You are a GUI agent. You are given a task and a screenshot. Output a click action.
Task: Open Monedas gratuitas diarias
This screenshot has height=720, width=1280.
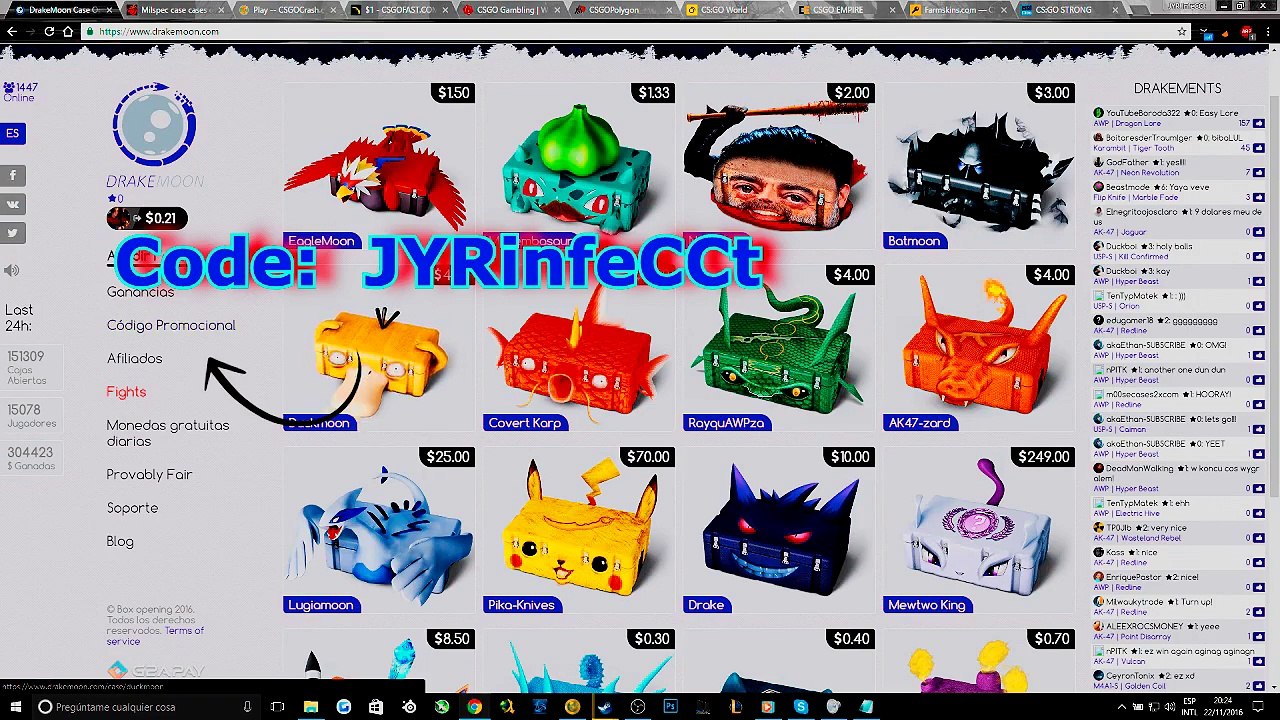click(168, 433)
